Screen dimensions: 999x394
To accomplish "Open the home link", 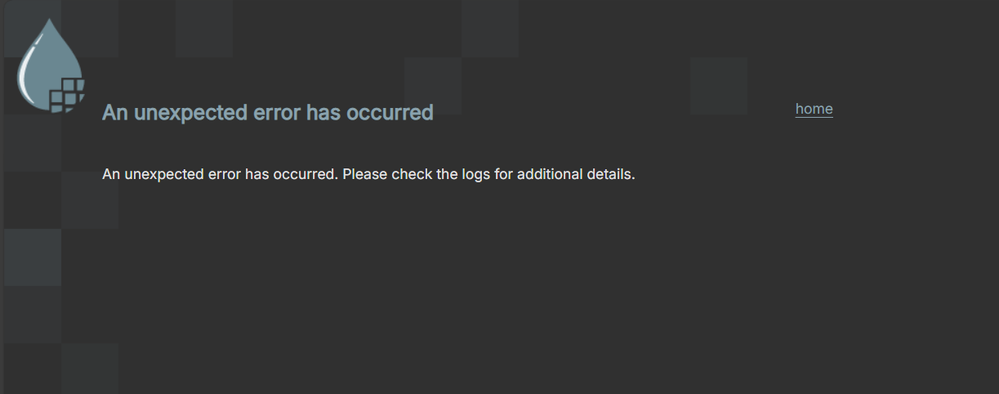I will pos(814,109).
